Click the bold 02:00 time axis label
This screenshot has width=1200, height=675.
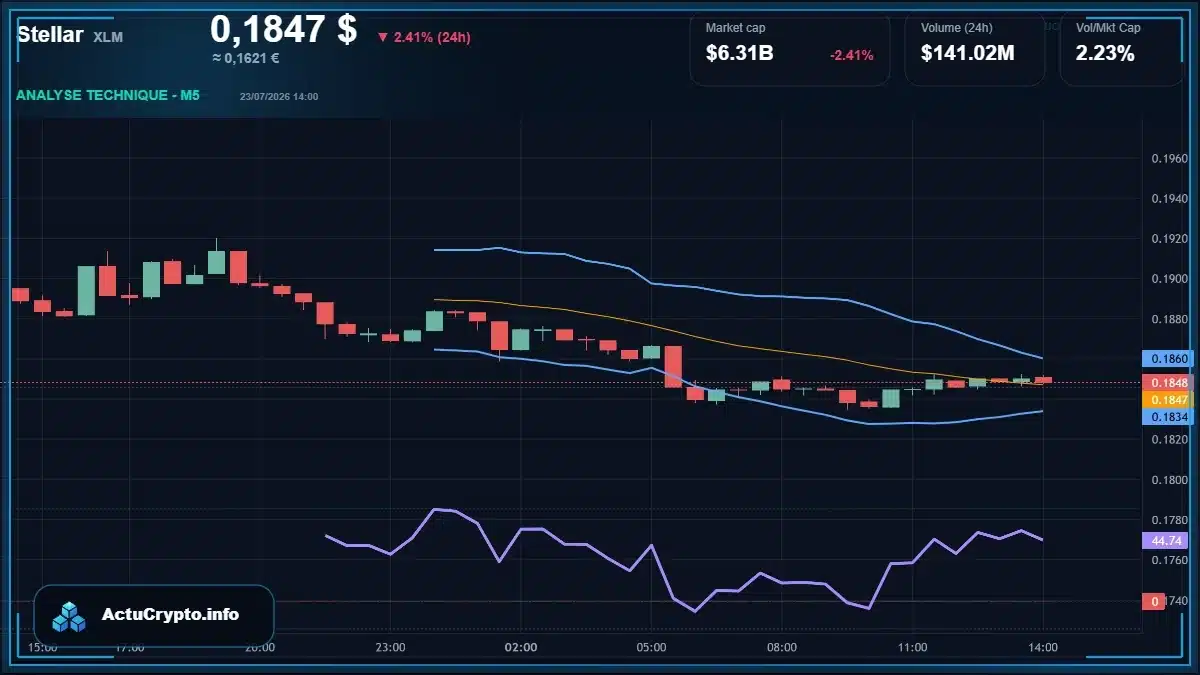click(521, 647)
